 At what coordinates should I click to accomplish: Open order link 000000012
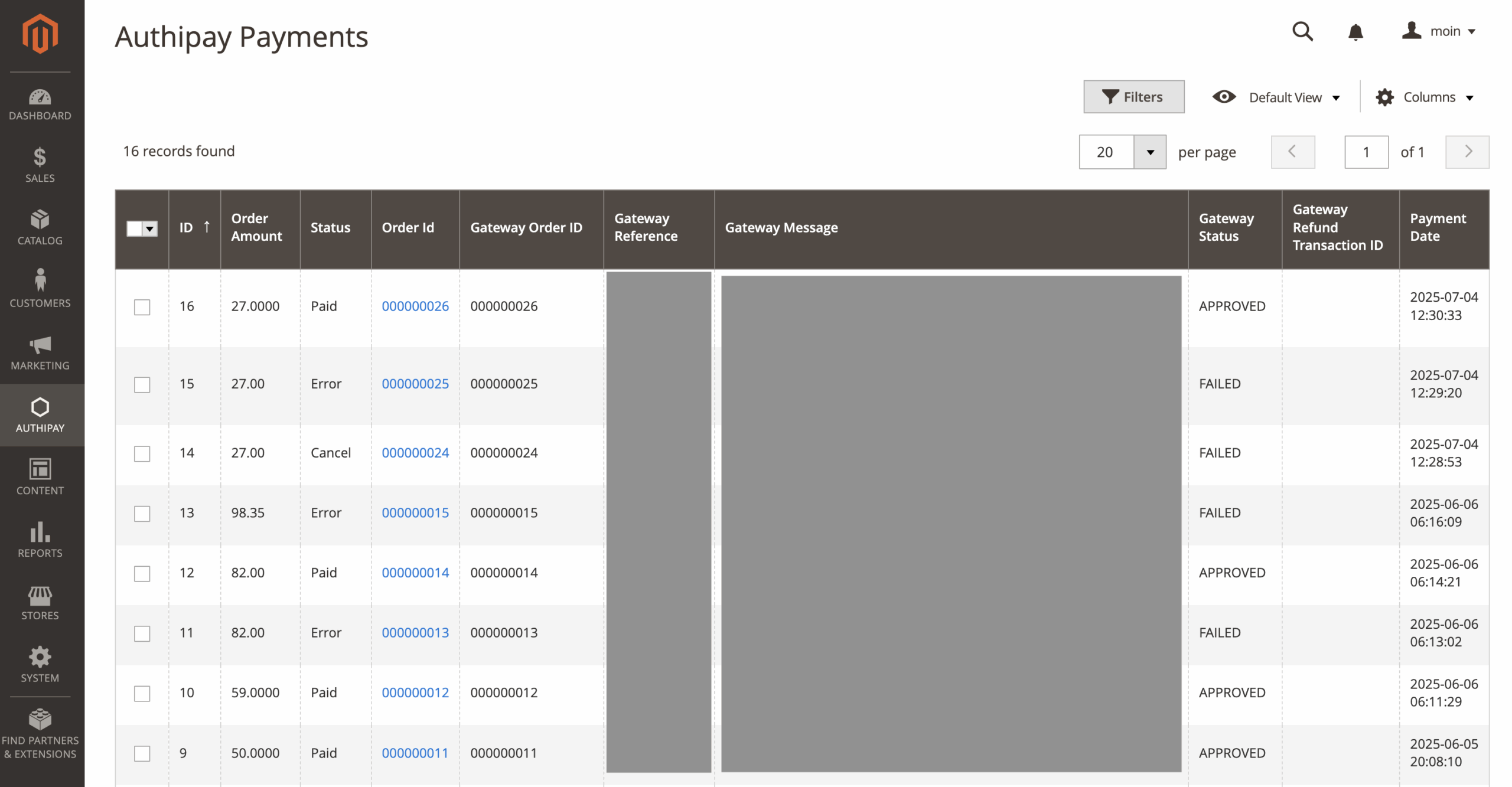415,693
